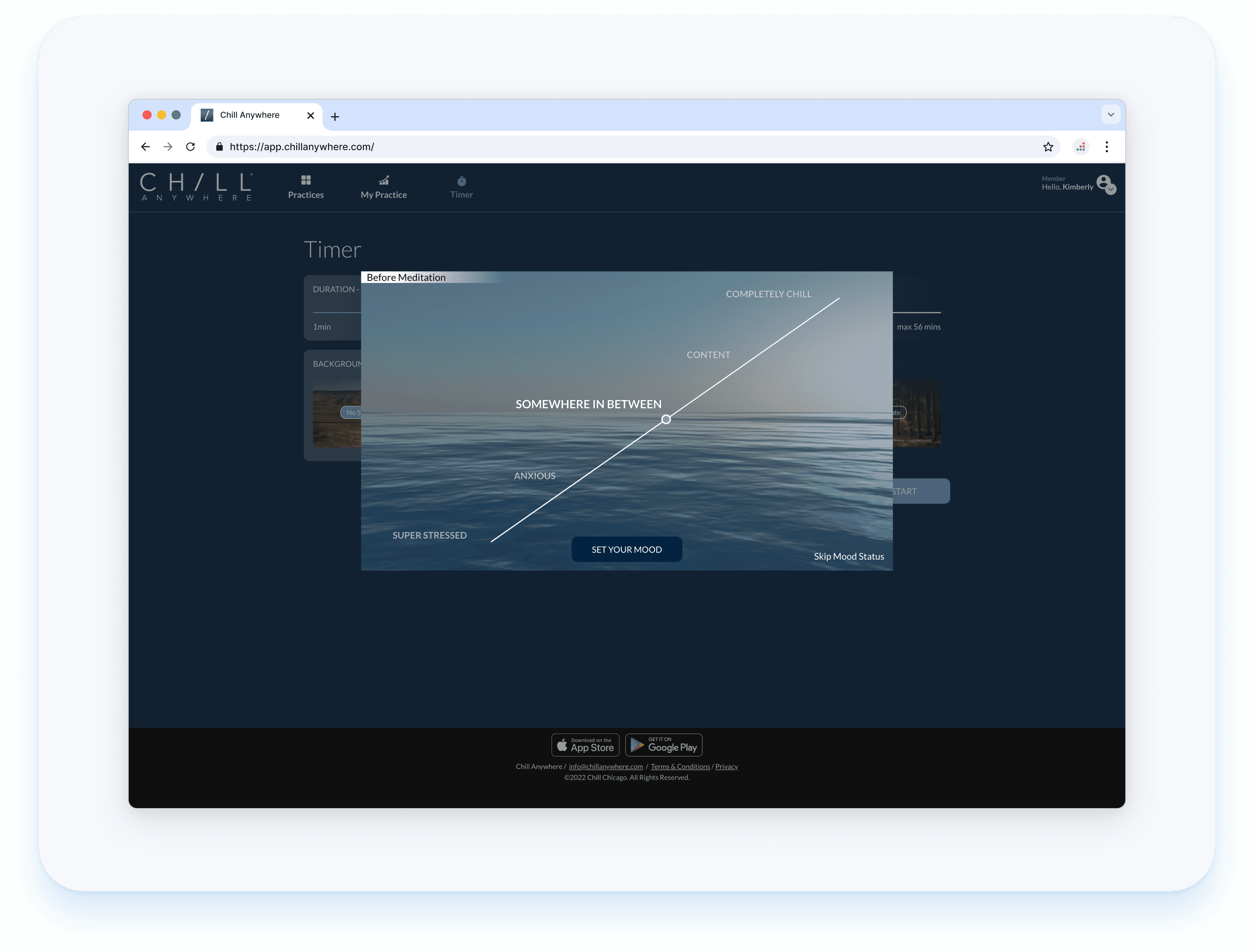The height and width of the screenshot is (952, 1254).
Task: Bookmark page with star icon
Action: (x=1048, y=147)
